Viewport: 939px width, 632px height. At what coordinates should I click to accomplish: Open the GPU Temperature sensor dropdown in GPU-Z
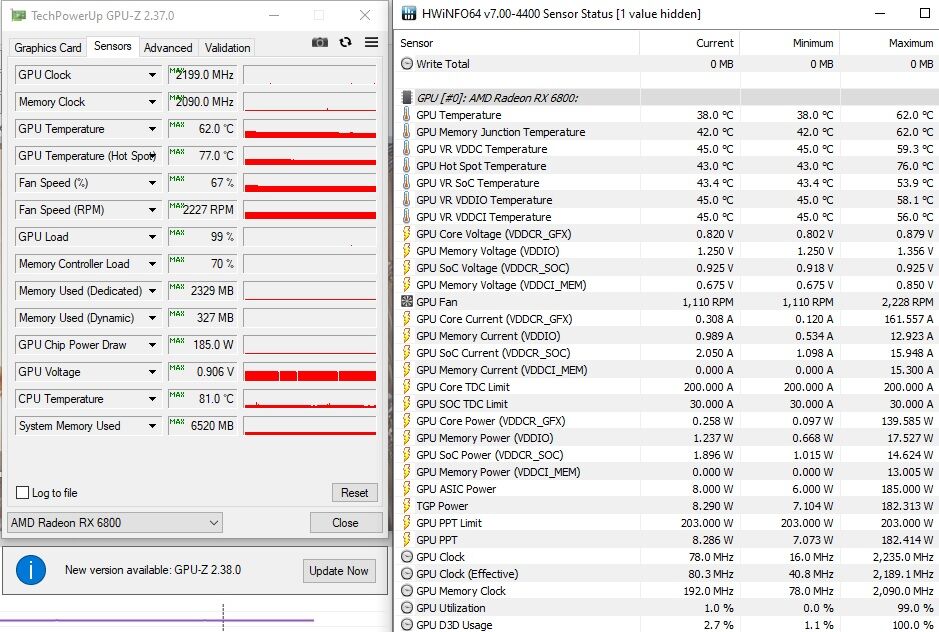[x=152, y=129]
